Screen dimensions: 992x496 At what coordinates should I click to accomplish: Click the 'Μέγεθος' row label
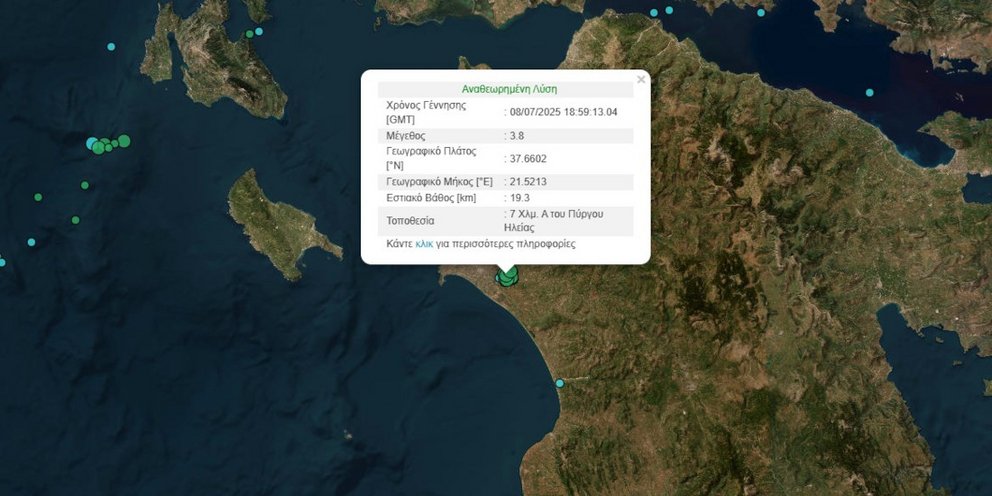pyautogui.click(x=405, y=135)
